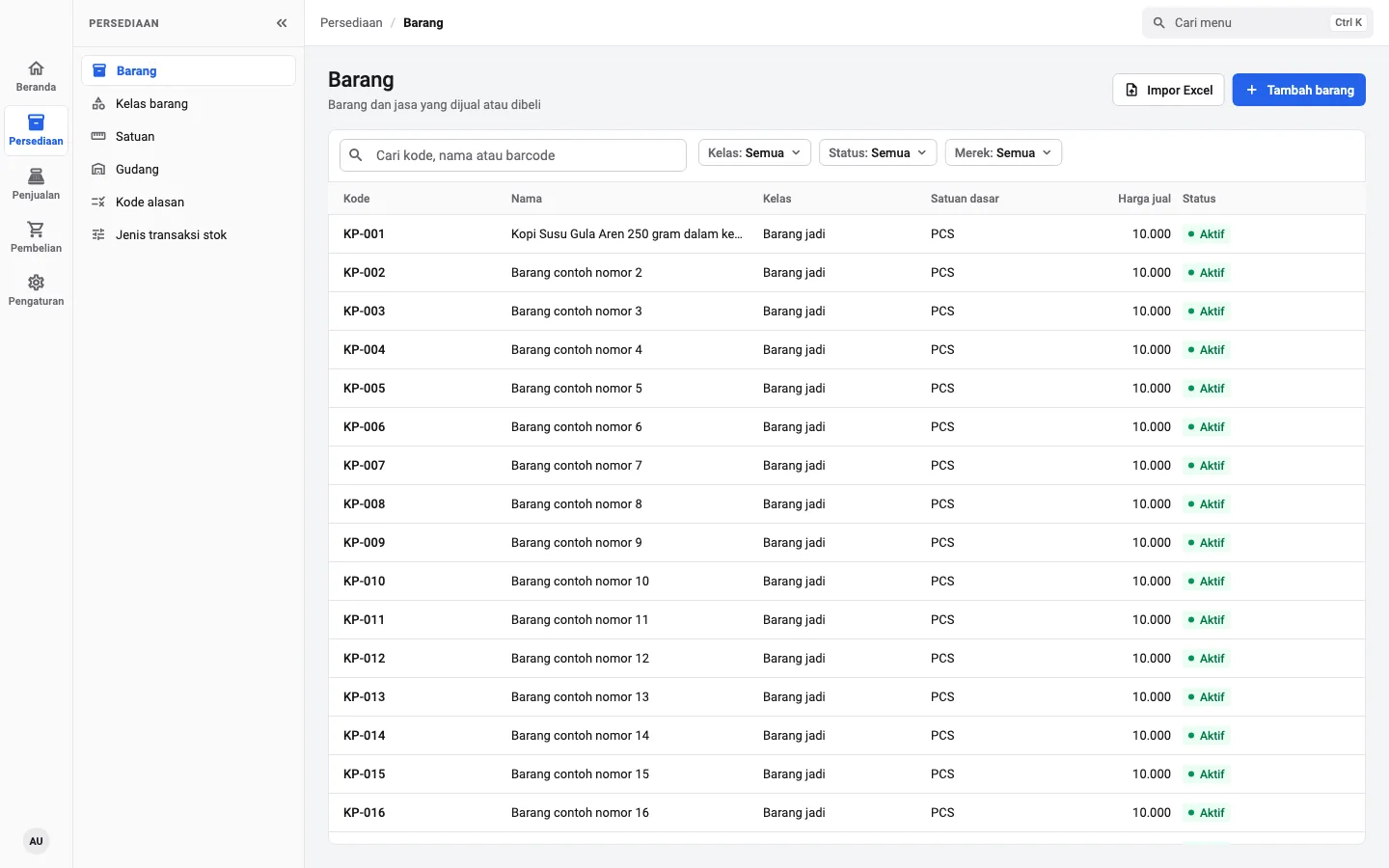The width and height of the screenshot is (1389, 868).
Task: Click the Nama column header
Action: tap(527, 199)
